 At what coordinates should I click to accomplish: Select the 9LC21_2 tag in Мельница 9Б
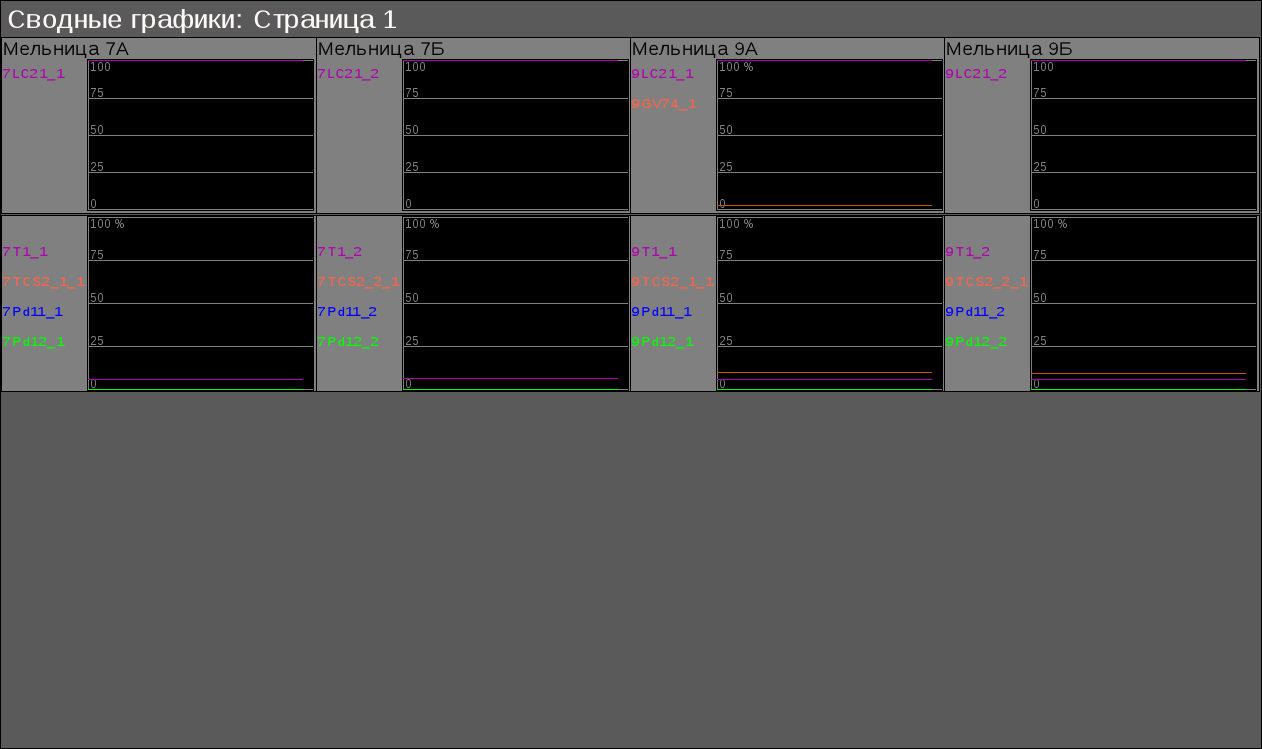976,74
